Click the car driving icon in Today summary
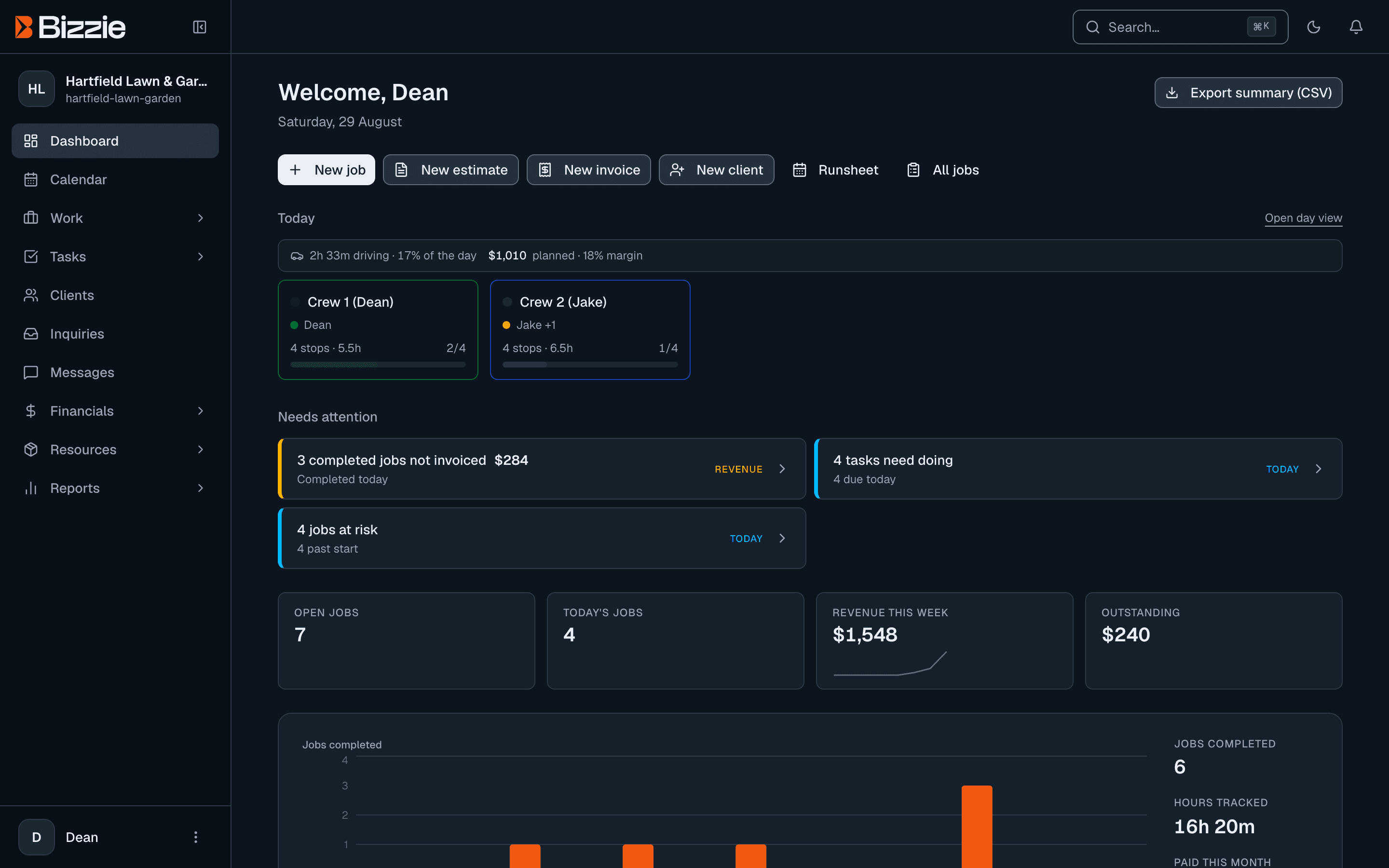This screenshot has width=1389, height=868. 297,256
